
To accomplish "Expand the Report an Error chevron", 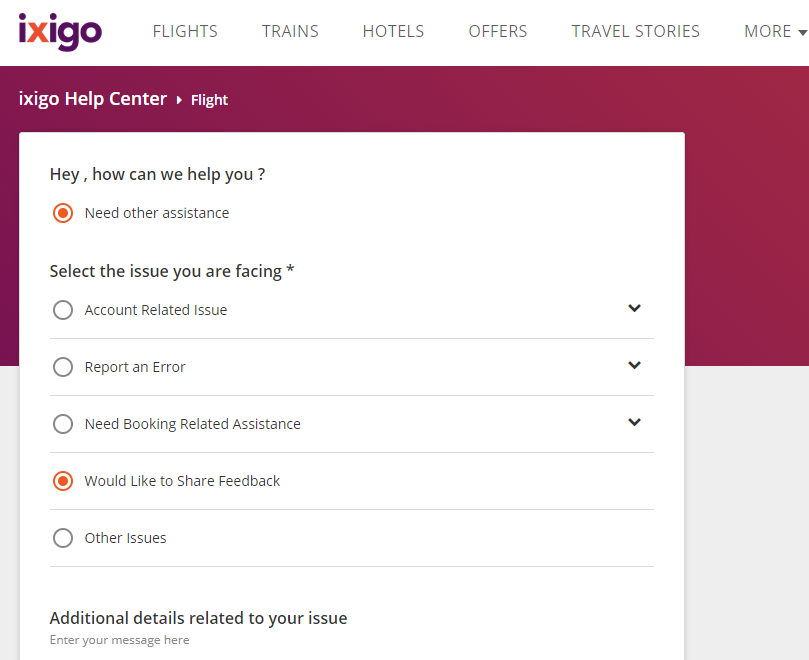I will click(x=634, y=365).
